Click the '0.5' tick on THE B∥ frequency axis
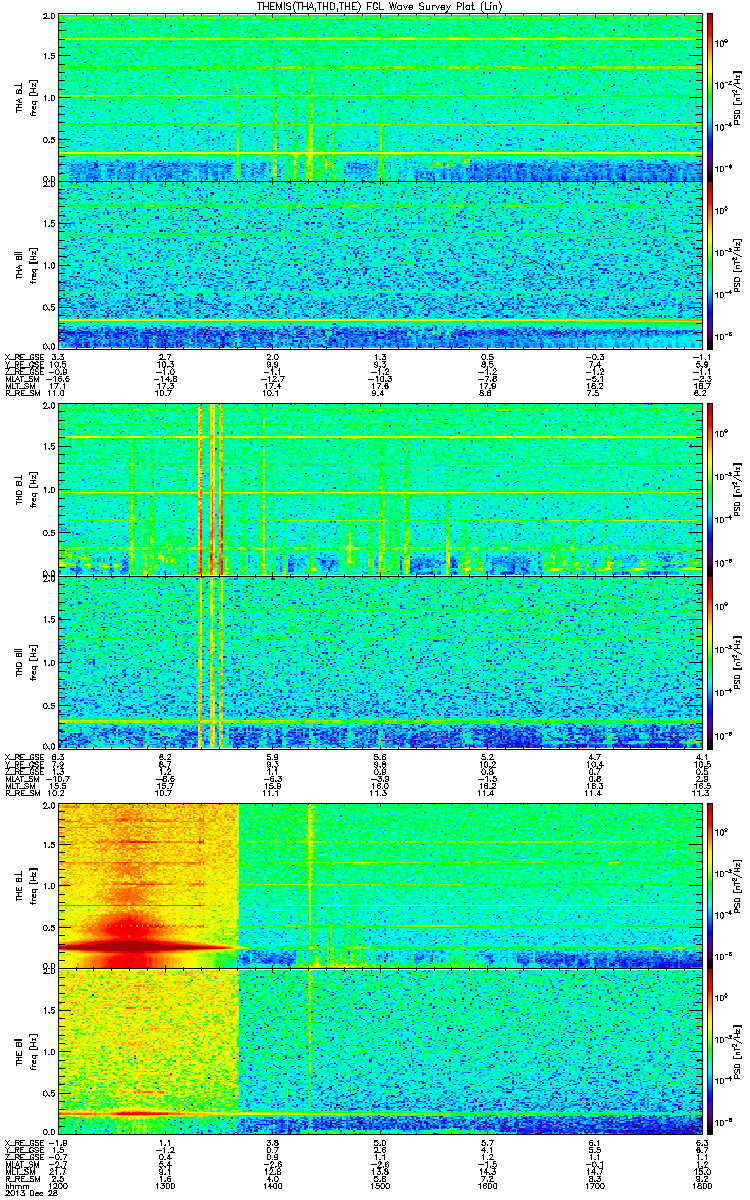 point(49,1095)
